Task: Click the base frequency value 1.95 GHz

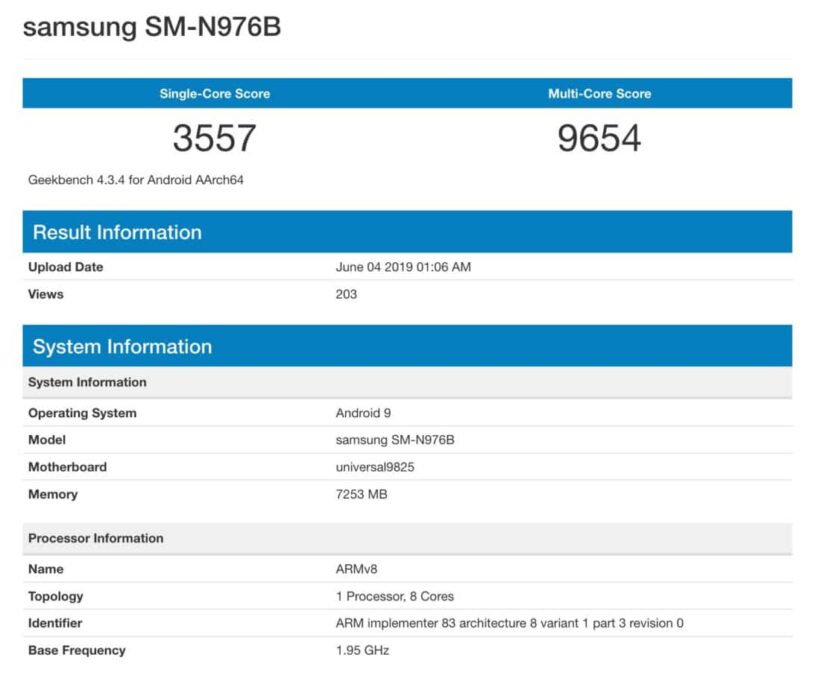Action: [x=362, y=650]
